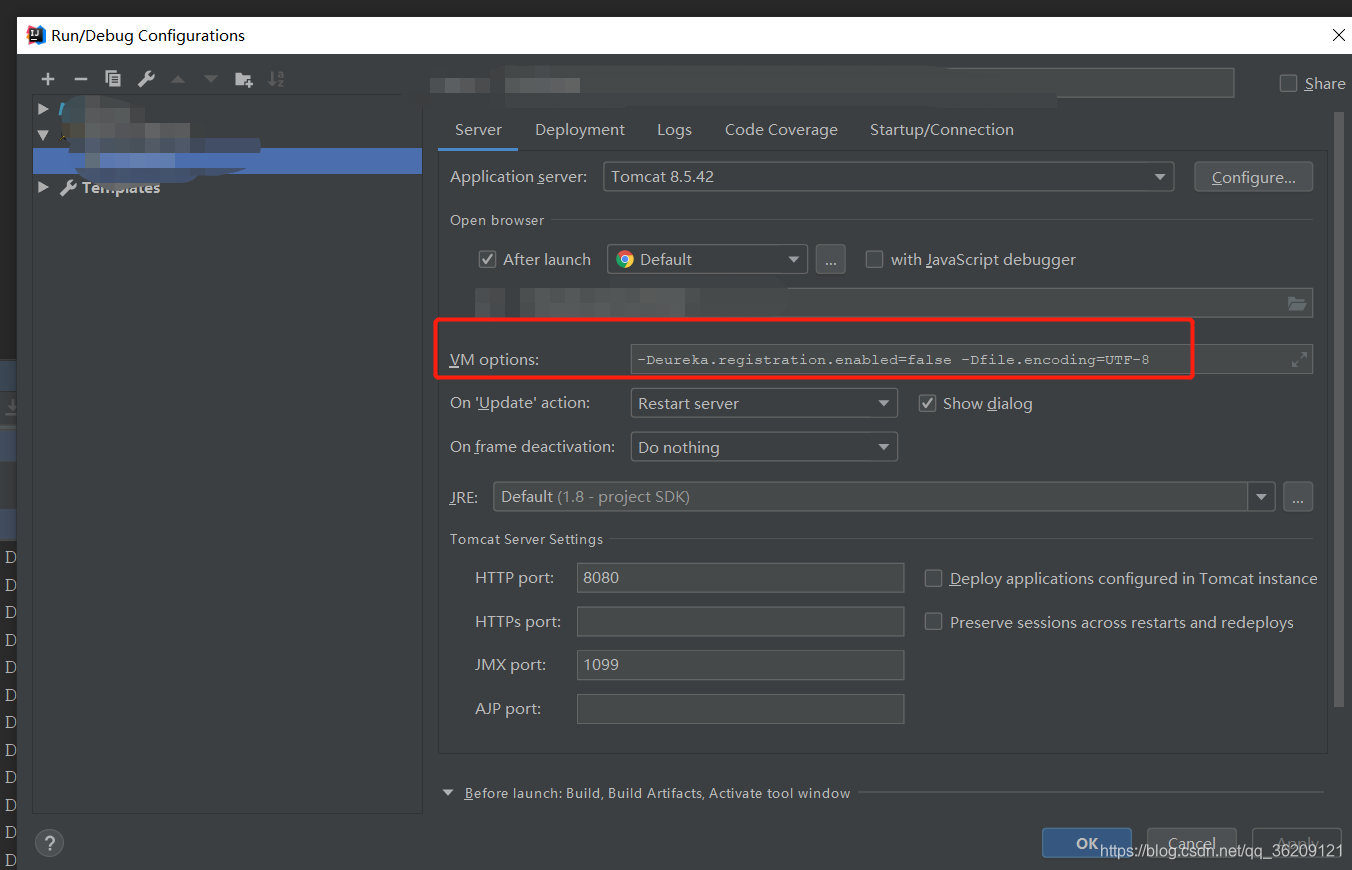Image resolution: width=1352 pixels, height=870 pixels.
Task: Open On 'Update' action Restart server dropdown
Action: [x=764, y=403]
